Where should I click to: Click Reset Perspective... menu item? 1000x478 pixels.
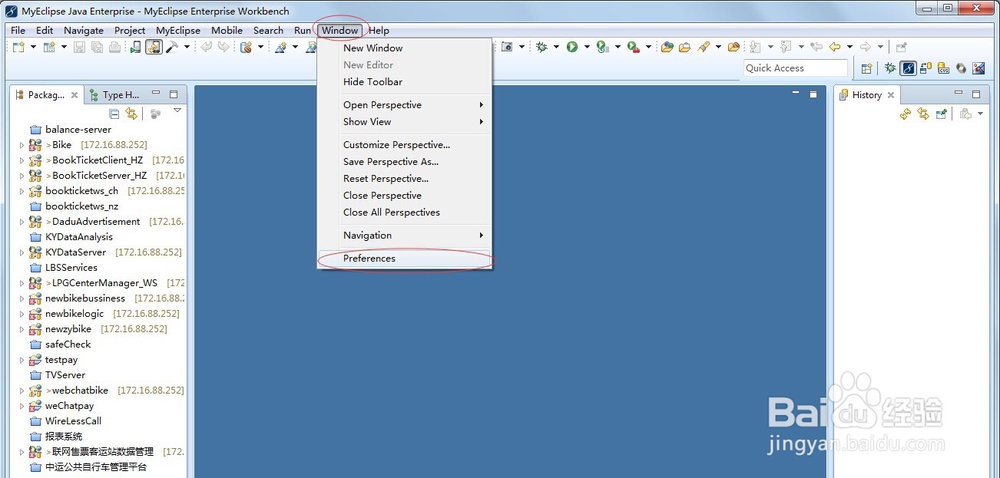point(404,178)
